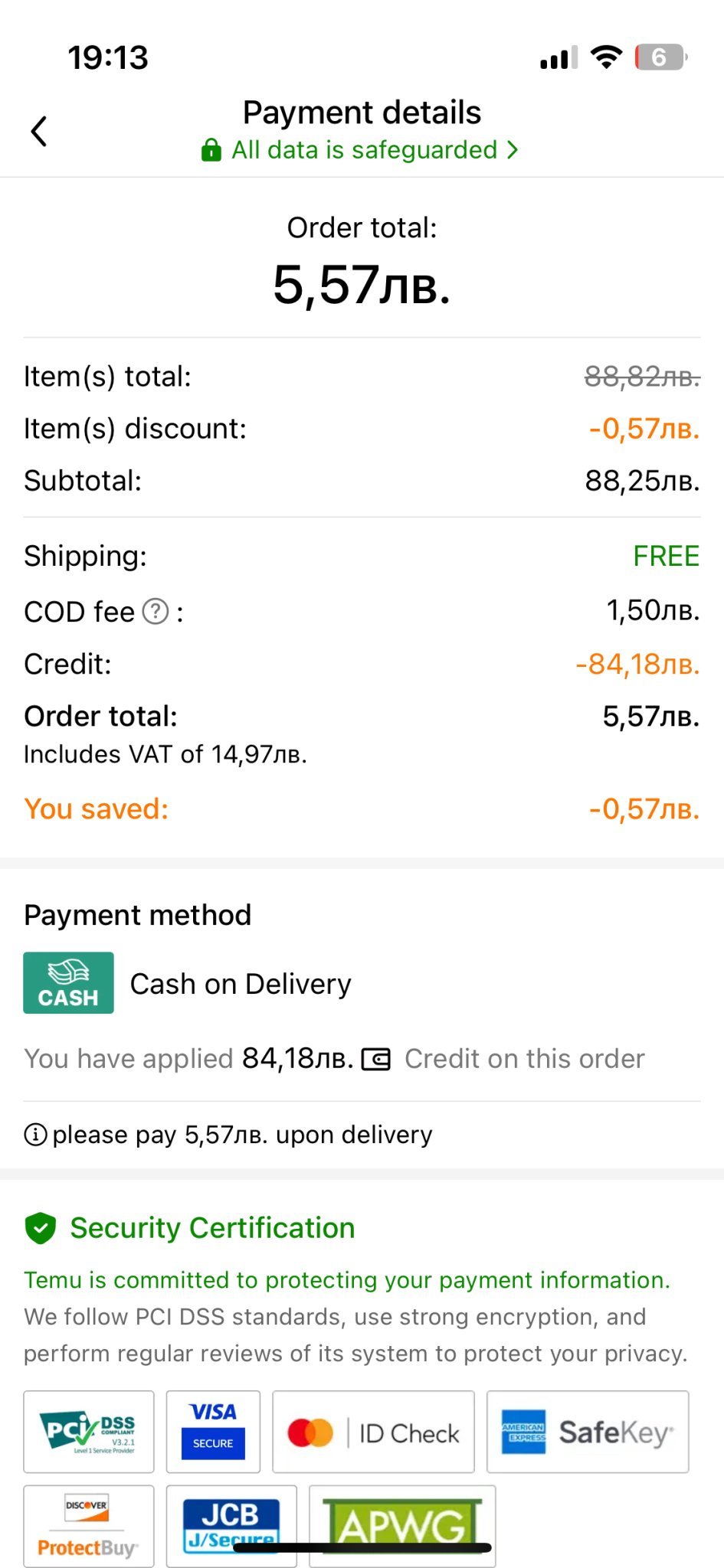
Task: Open the All data is safeguarded link
Action: click(364, 150)
